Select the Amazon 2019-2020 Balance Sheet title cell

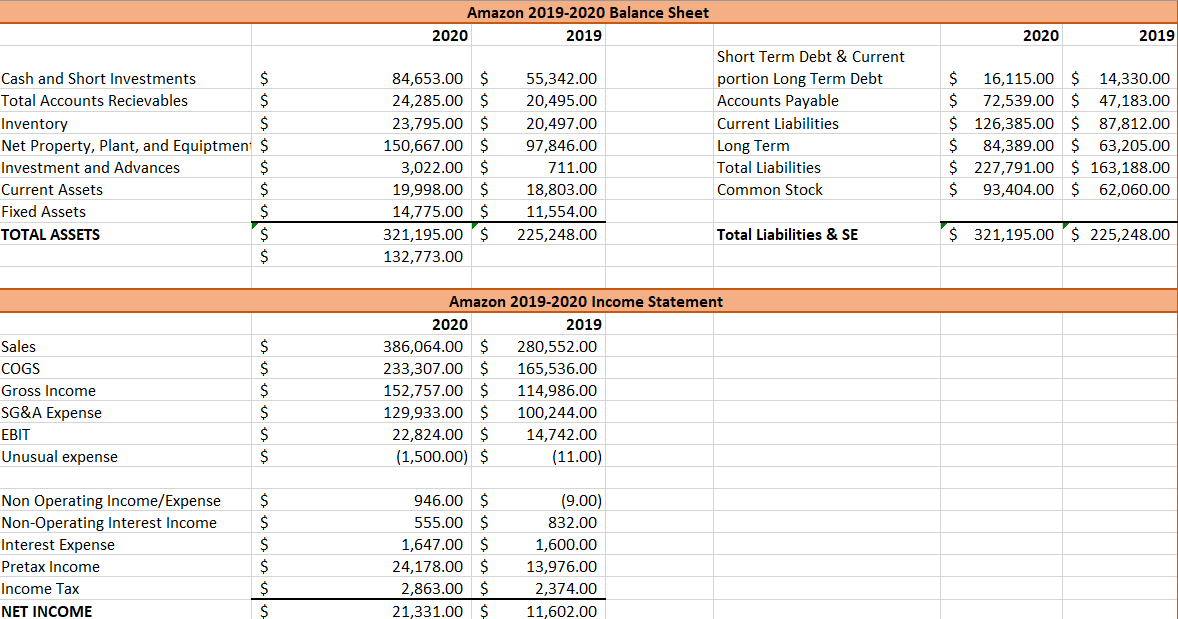point(588,12)
